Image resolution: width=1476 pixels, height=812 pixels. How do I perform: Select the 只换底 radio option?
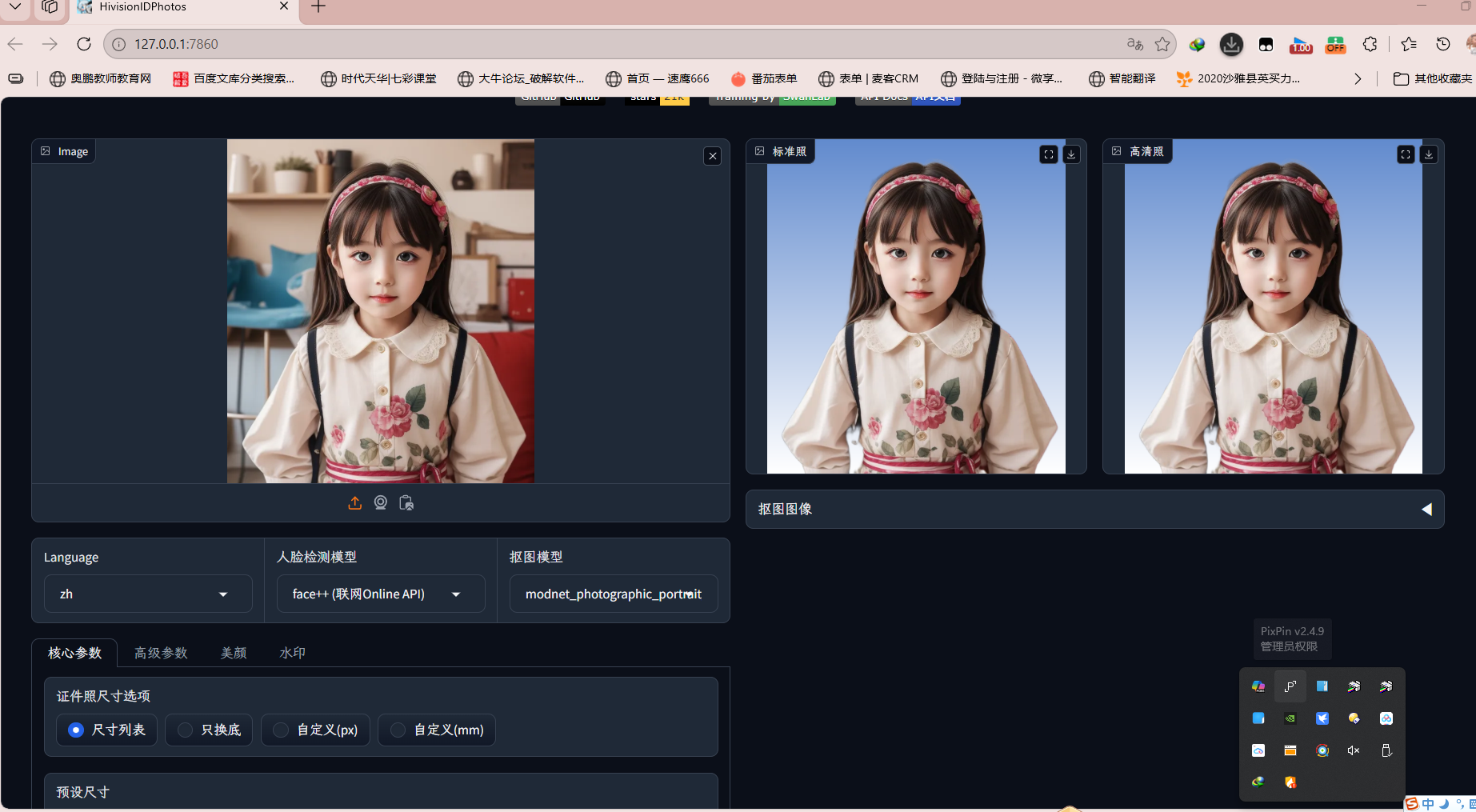coord(185,730)
